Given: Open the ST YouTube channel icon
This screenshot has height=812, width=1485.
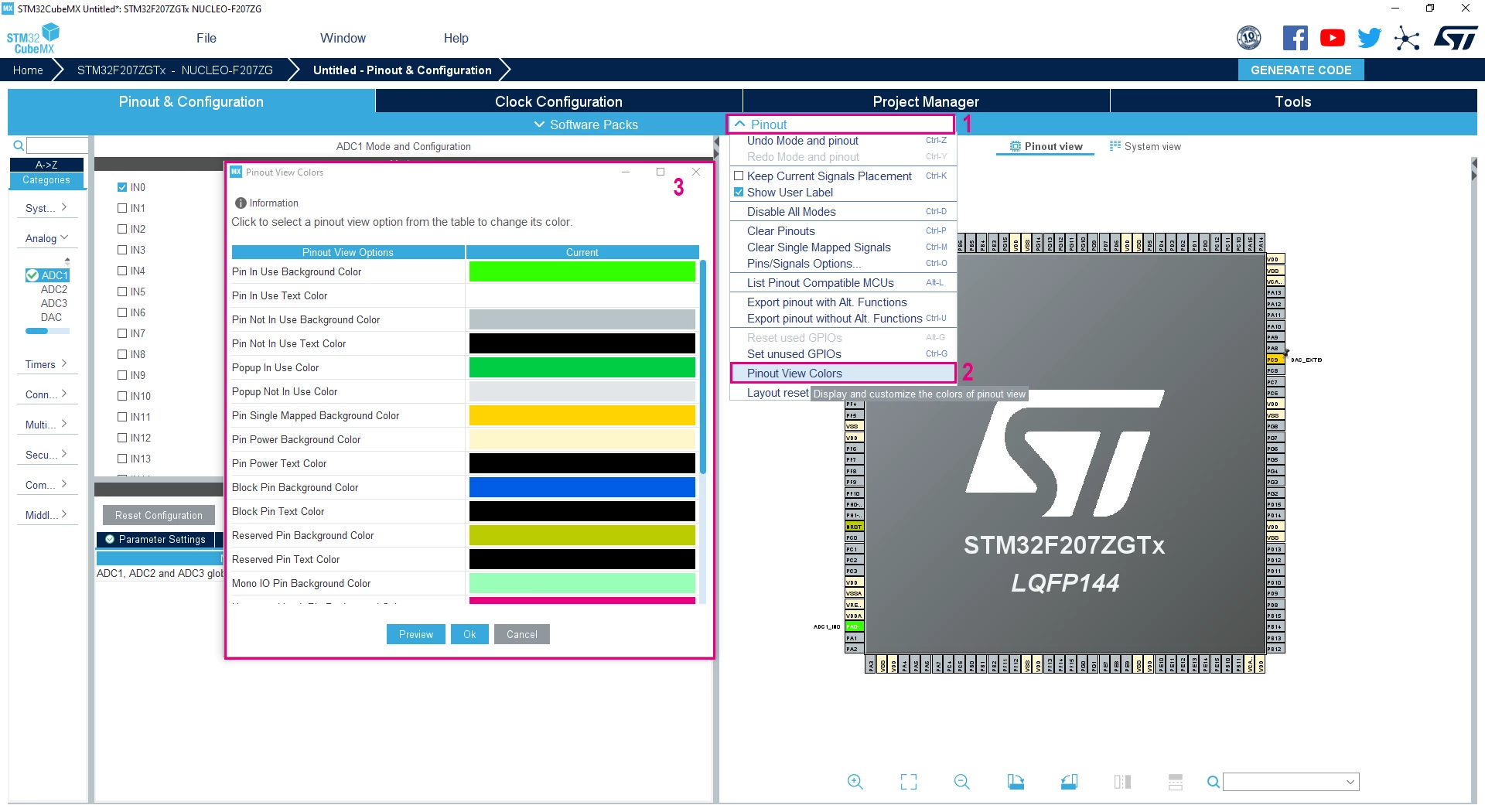Looking at the screenshot, I should [1332, 38].
